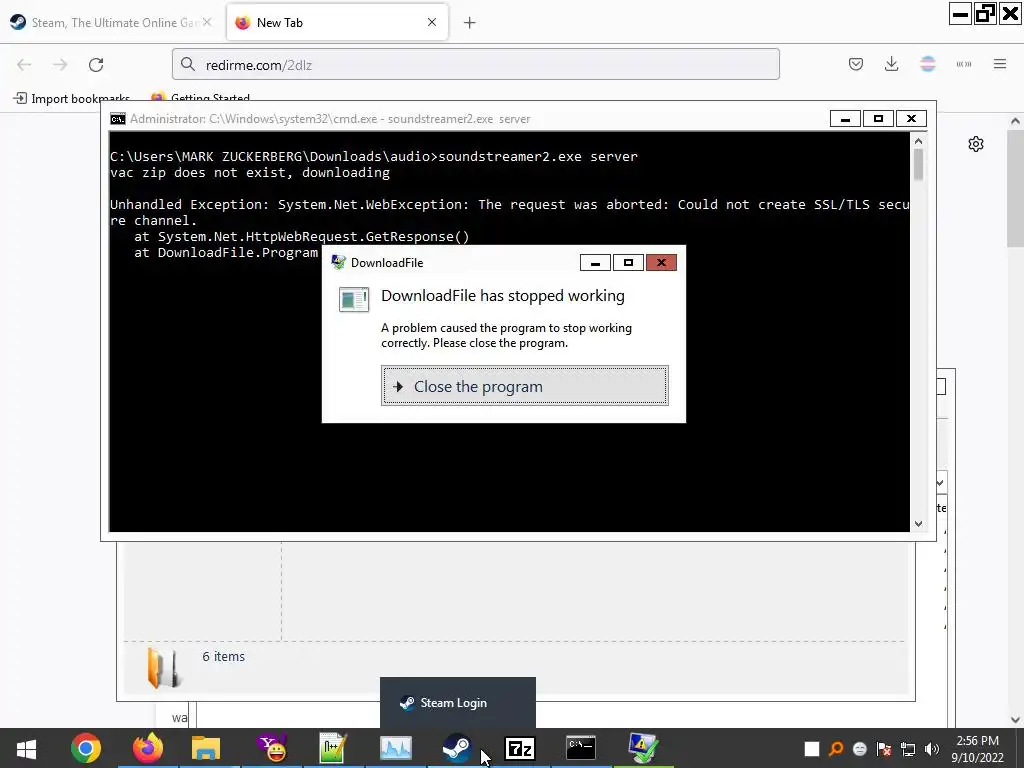1024x768 pixels.
Task: Click the striped round toolbar icon
Action: pos(928,64)
